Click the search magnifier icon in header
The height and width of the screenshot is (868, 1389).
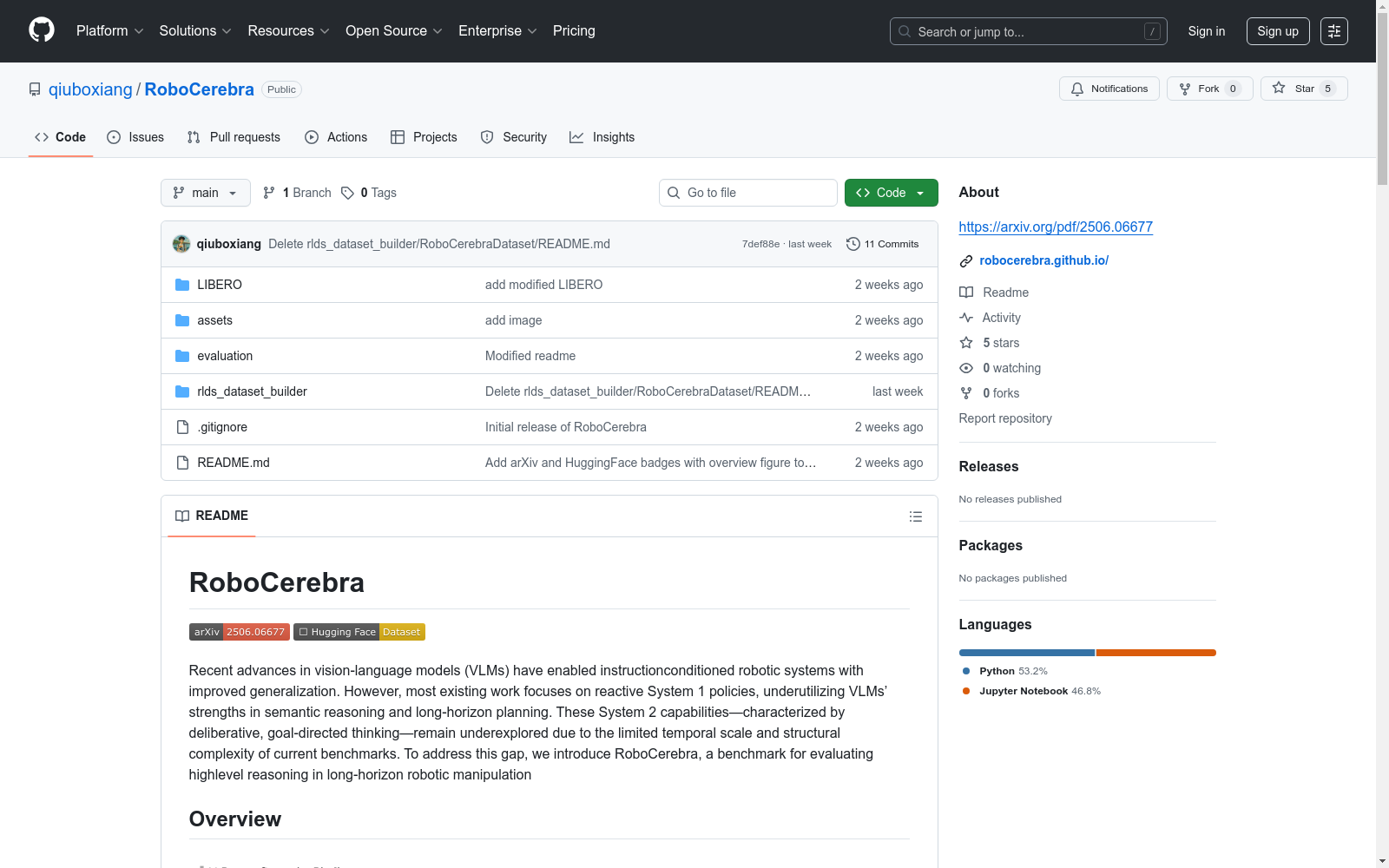coord(905,31)
